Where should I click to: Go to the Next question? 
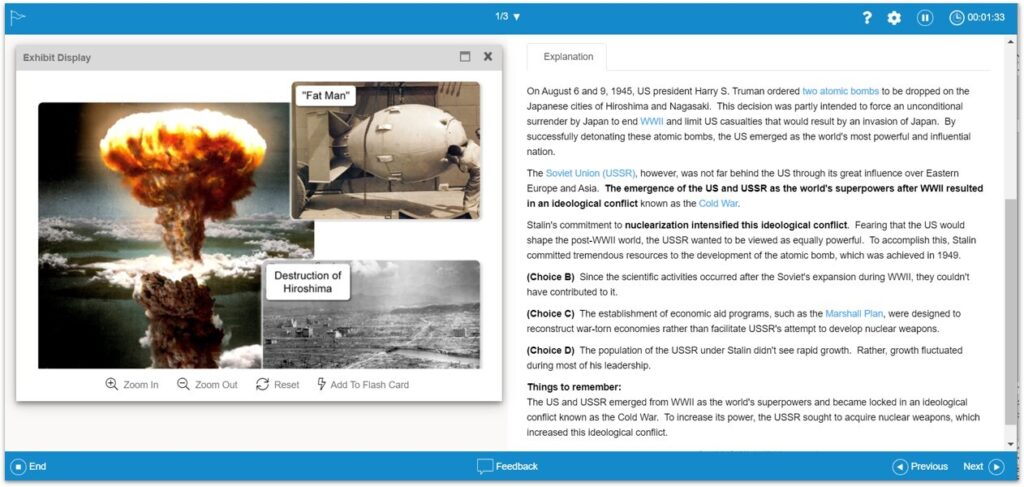point(983,466)
